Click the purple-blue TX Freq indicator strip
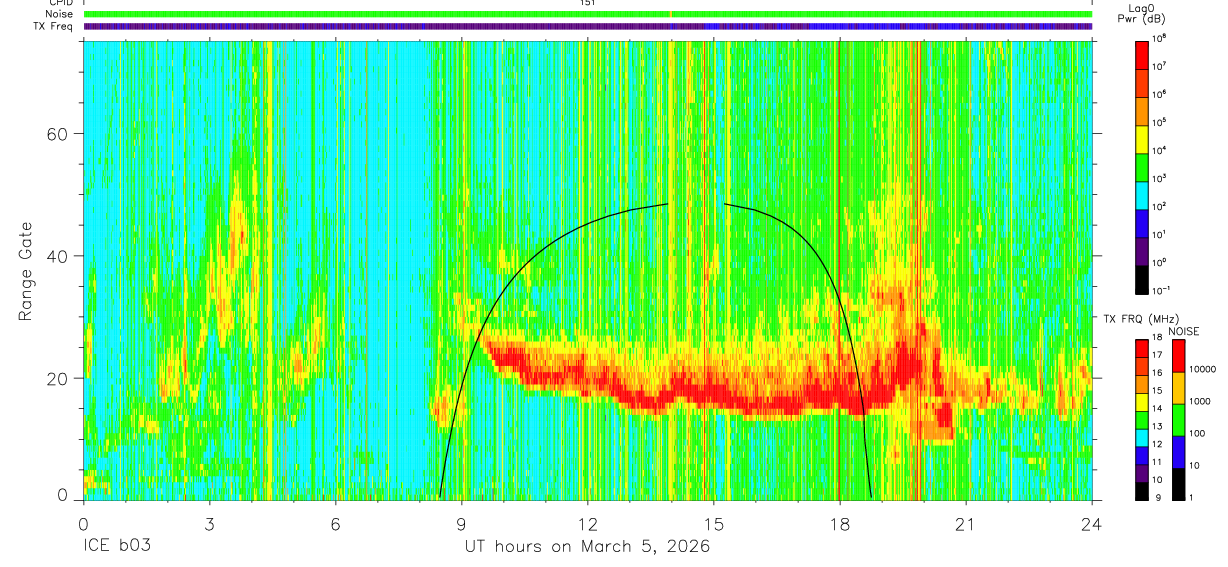 tap(587, 26)
